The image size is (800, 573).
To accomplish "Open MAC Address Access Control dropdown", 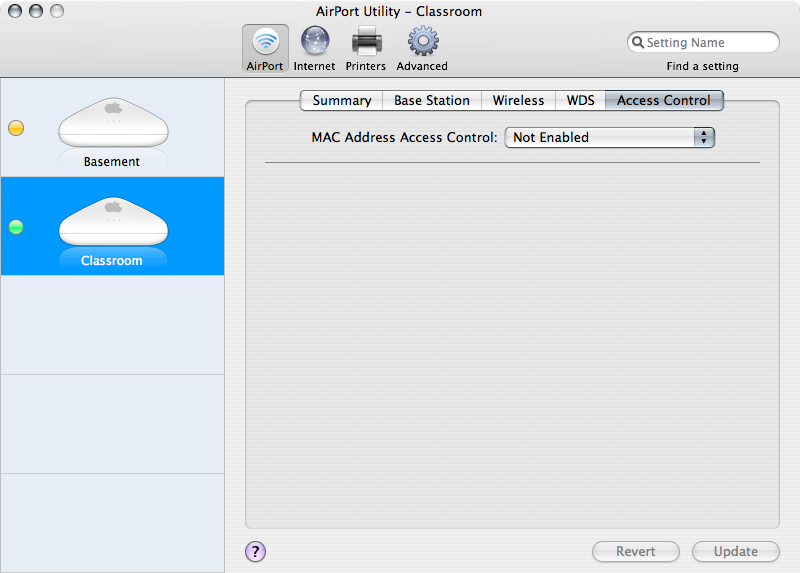I will tap(610, 138).
